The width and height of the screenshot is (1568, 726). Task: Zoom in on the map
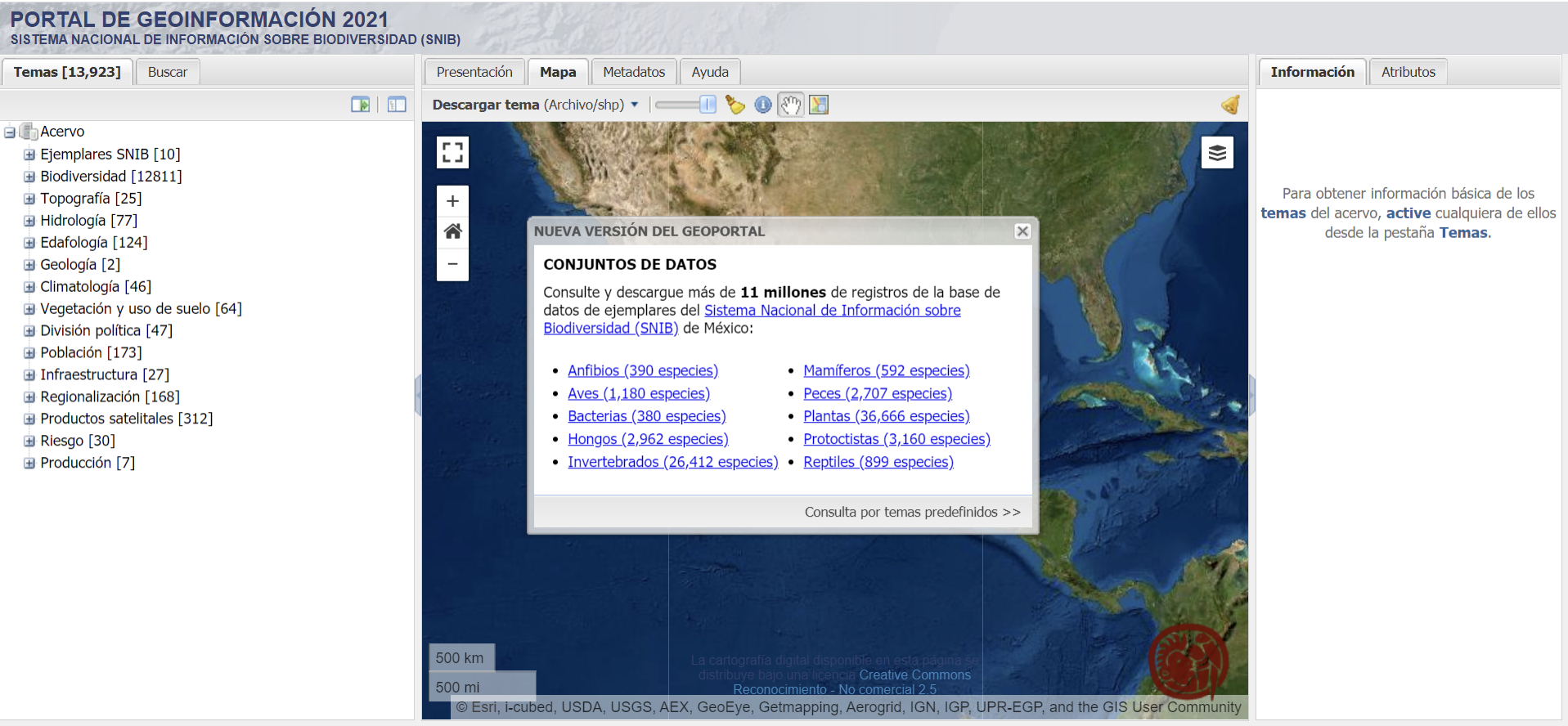pyautogui.click(x=452, y=201)
